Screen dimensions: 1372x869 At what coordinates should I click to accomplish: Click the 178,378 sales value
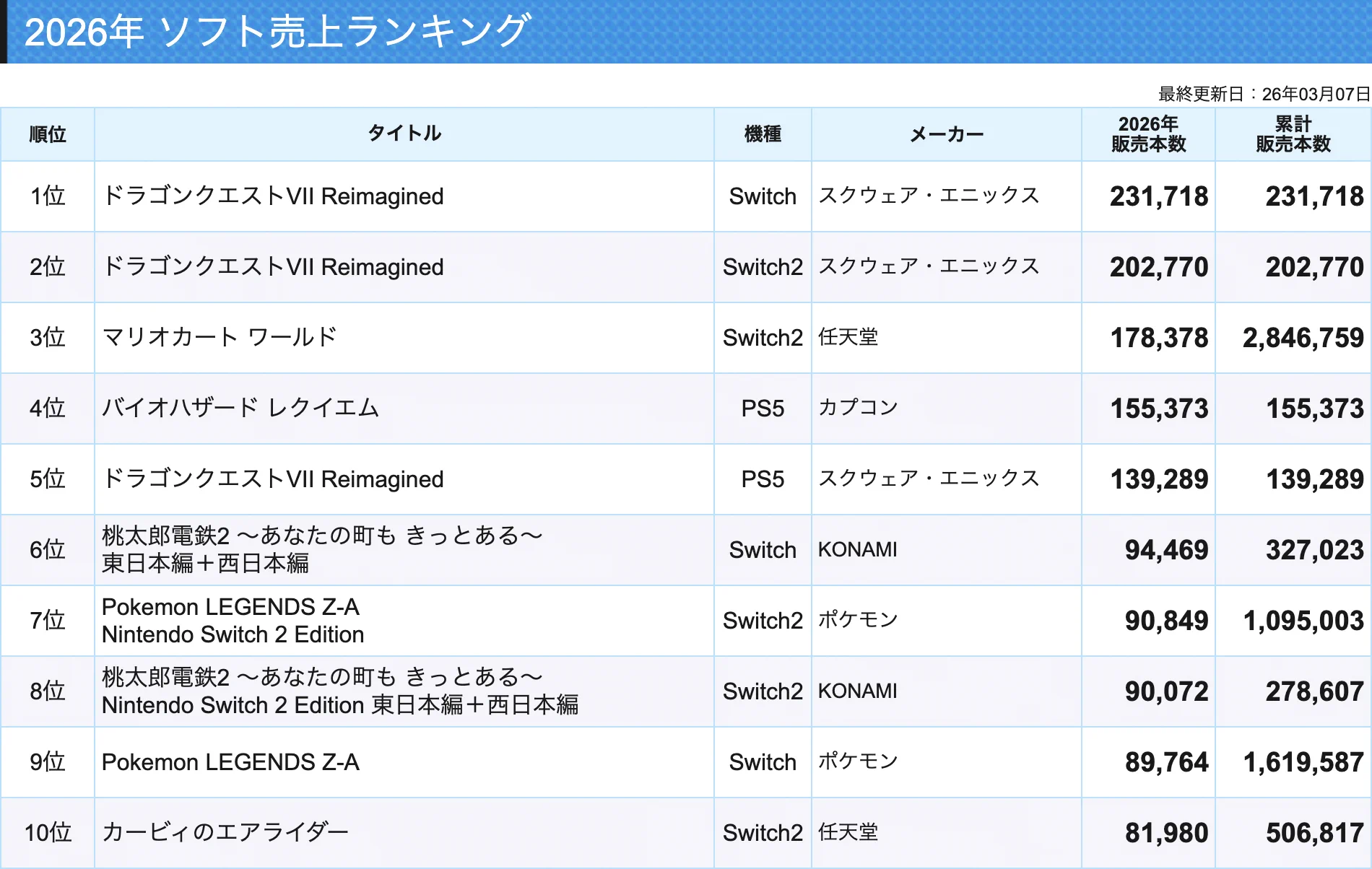coord(1159,338)
